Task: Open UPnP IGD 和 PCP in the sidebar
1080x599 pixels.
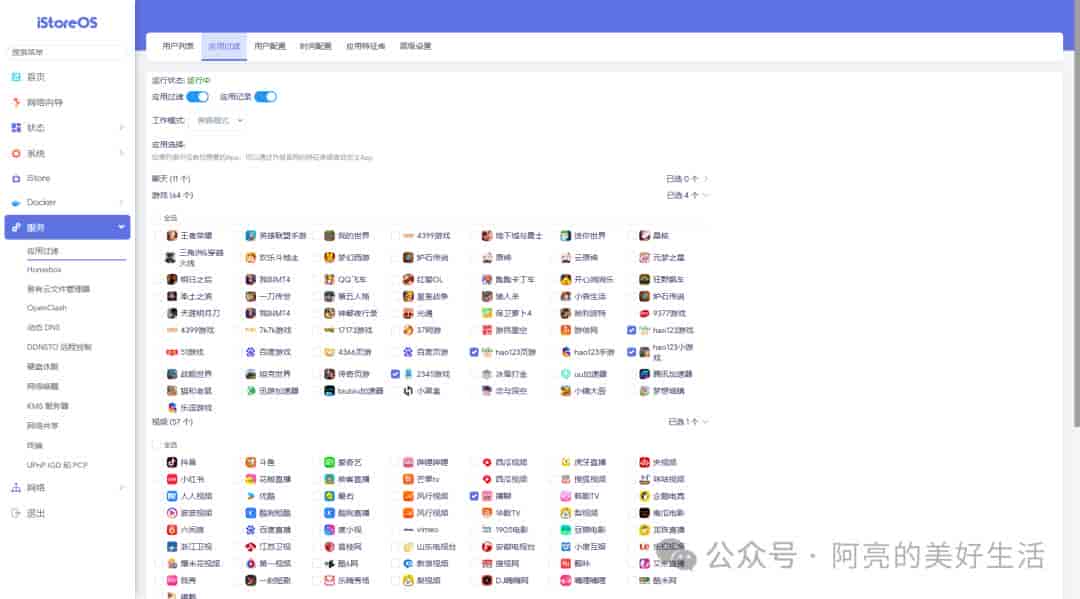Action: click(x=57, y=465)
